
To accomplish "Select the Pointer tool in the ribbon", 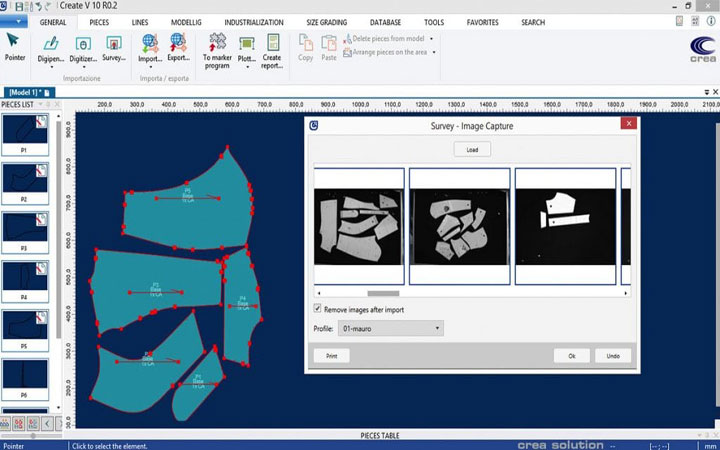I will pyautogui.click(x=14, y=45).
